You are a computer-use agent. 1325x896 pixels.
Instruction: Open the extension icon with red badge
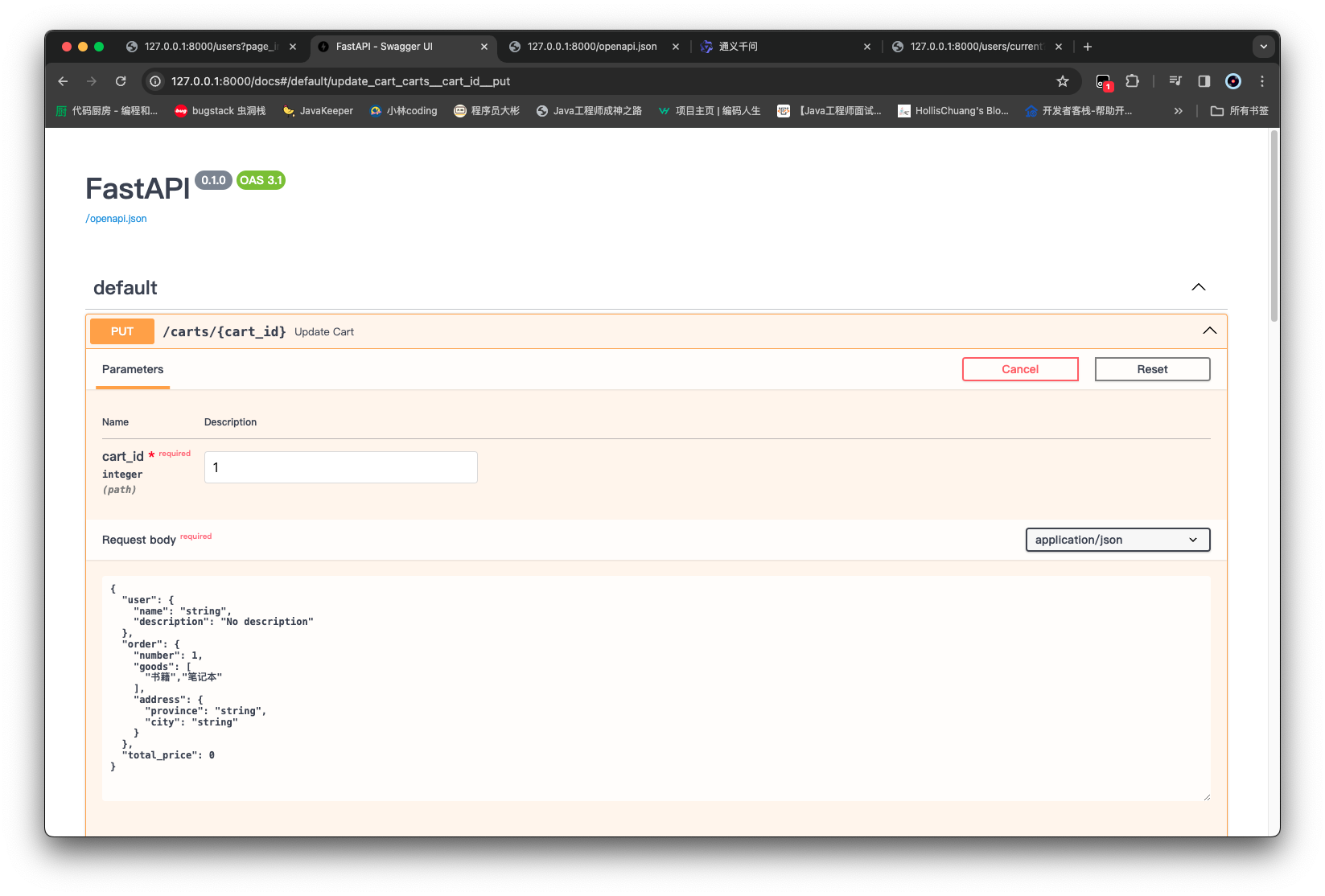[x=1104, y=81]
